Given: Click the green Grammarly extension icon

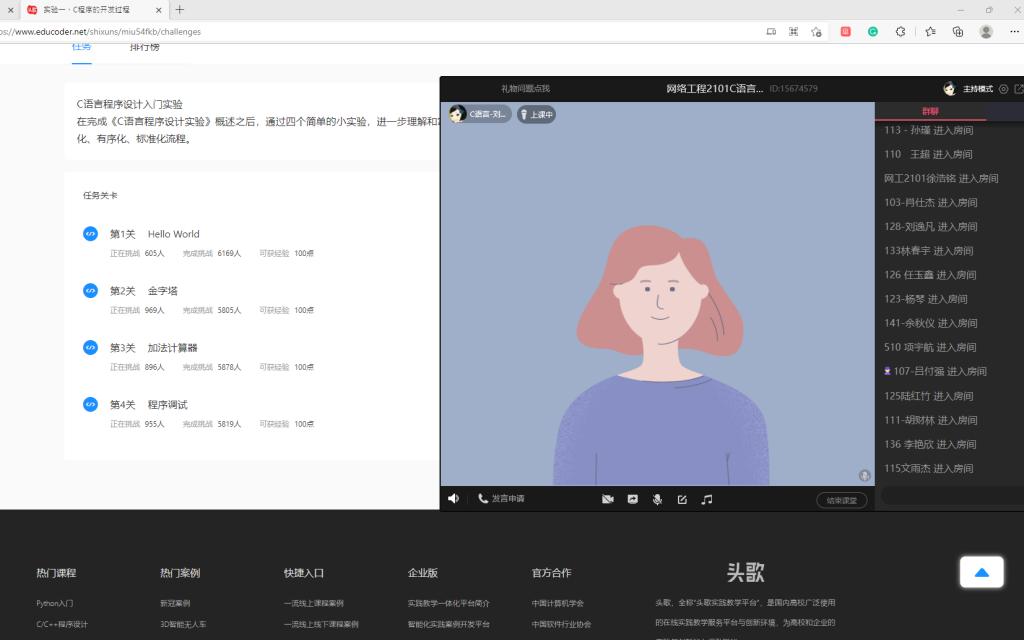Looking at the screenshot, I should (872, 31).
